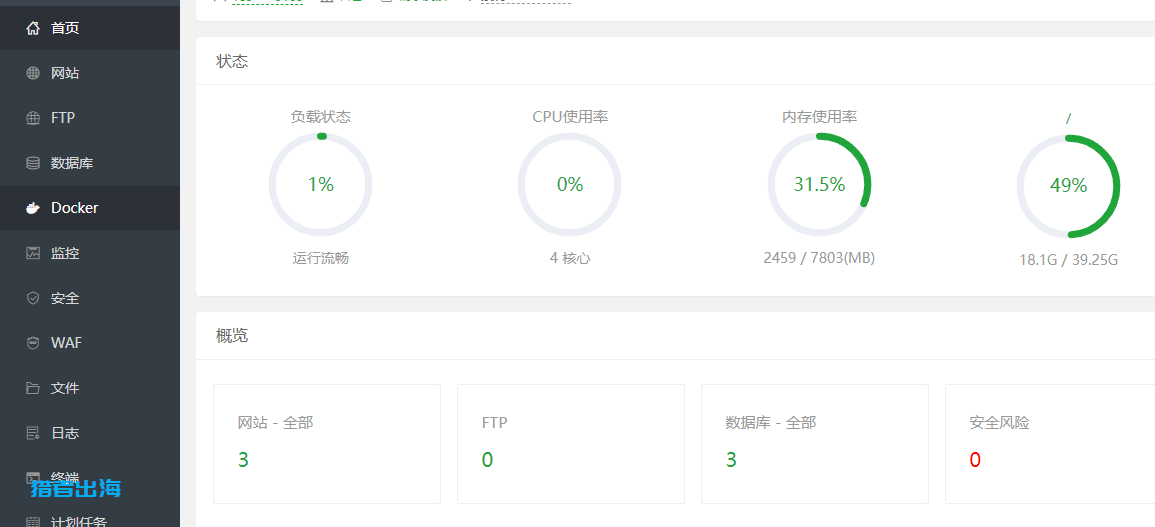Click the 内存使用率 31.5% gauge
1155x527 pixels.
click(819, 185)
